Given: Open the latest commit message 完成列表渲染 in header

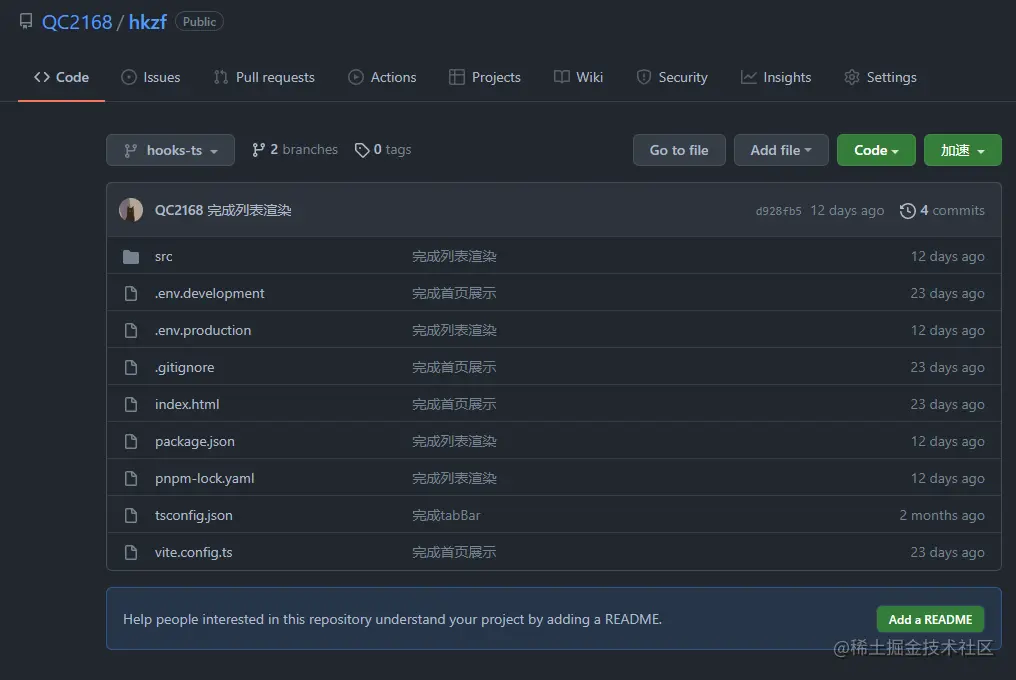Looking at the screenshot, I should click(x=249, y=210).
